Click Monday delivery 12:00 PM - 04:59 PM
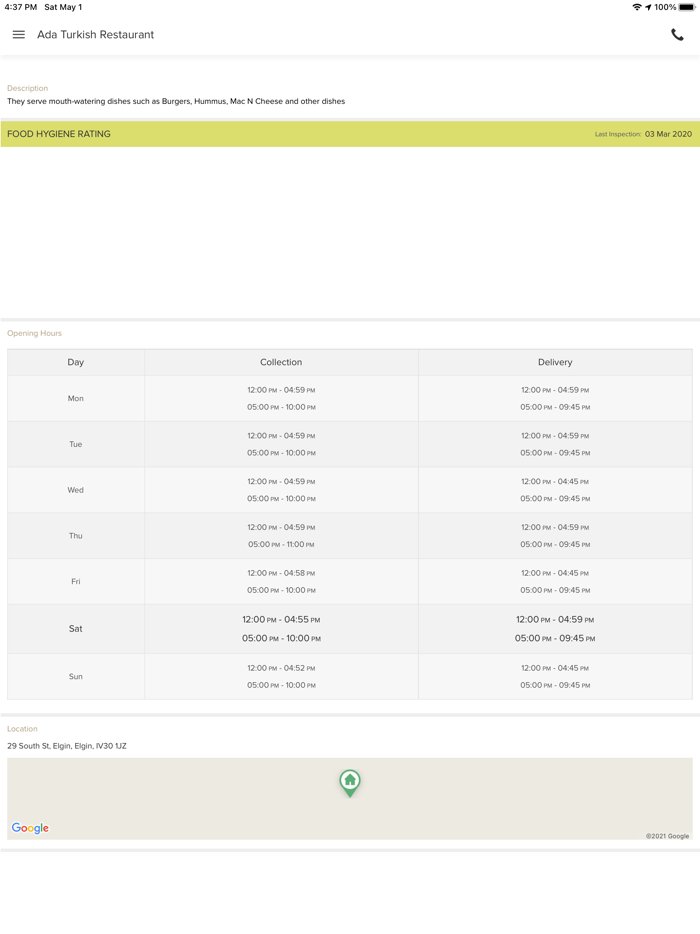The image size is (700, 934). [555, 390]
